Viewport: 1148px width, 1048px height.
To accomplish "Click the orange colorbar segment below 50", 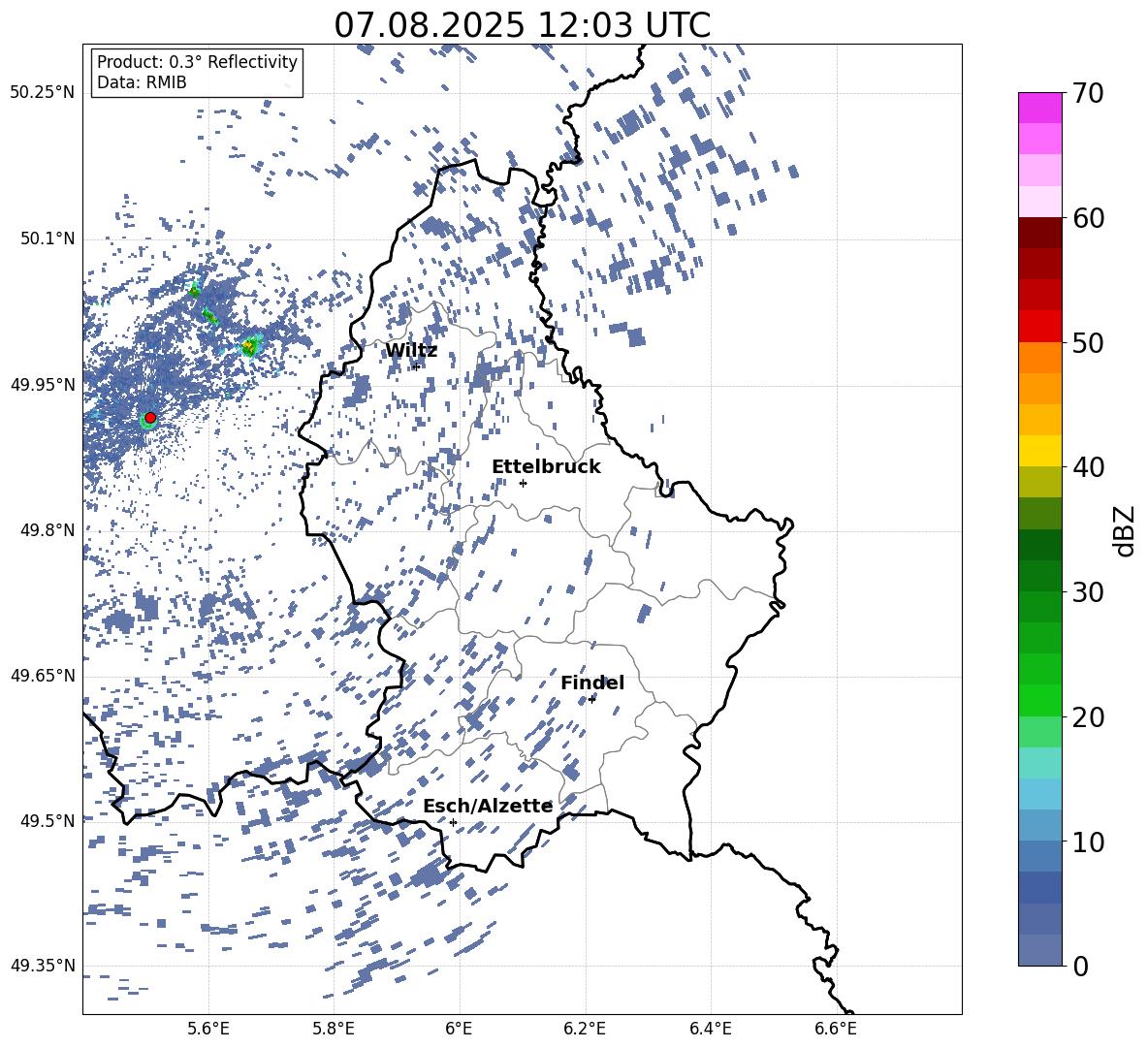I will (x=1039, y=358).
